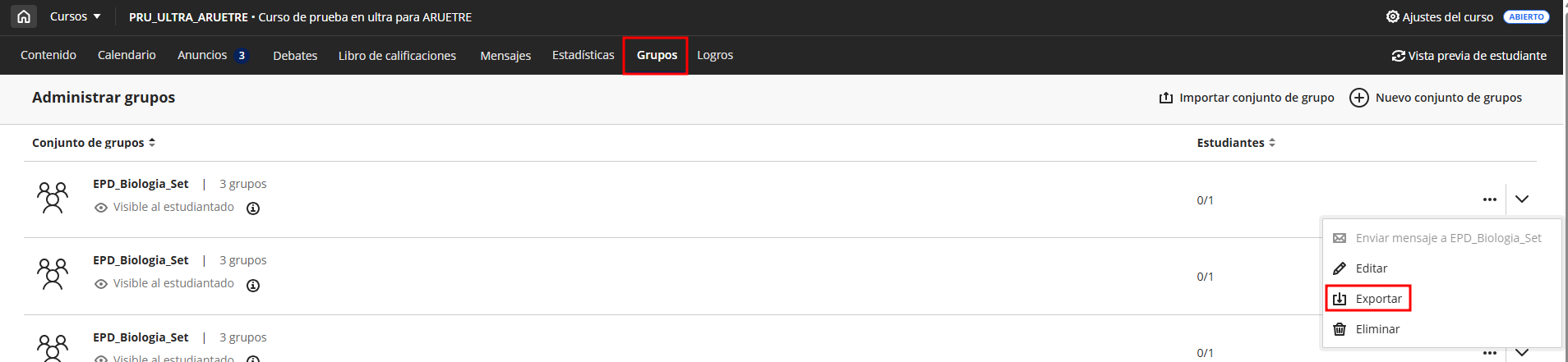Select Exportar from the context menu
This screenshot has height=362, width=1568.
(1378, 299)
